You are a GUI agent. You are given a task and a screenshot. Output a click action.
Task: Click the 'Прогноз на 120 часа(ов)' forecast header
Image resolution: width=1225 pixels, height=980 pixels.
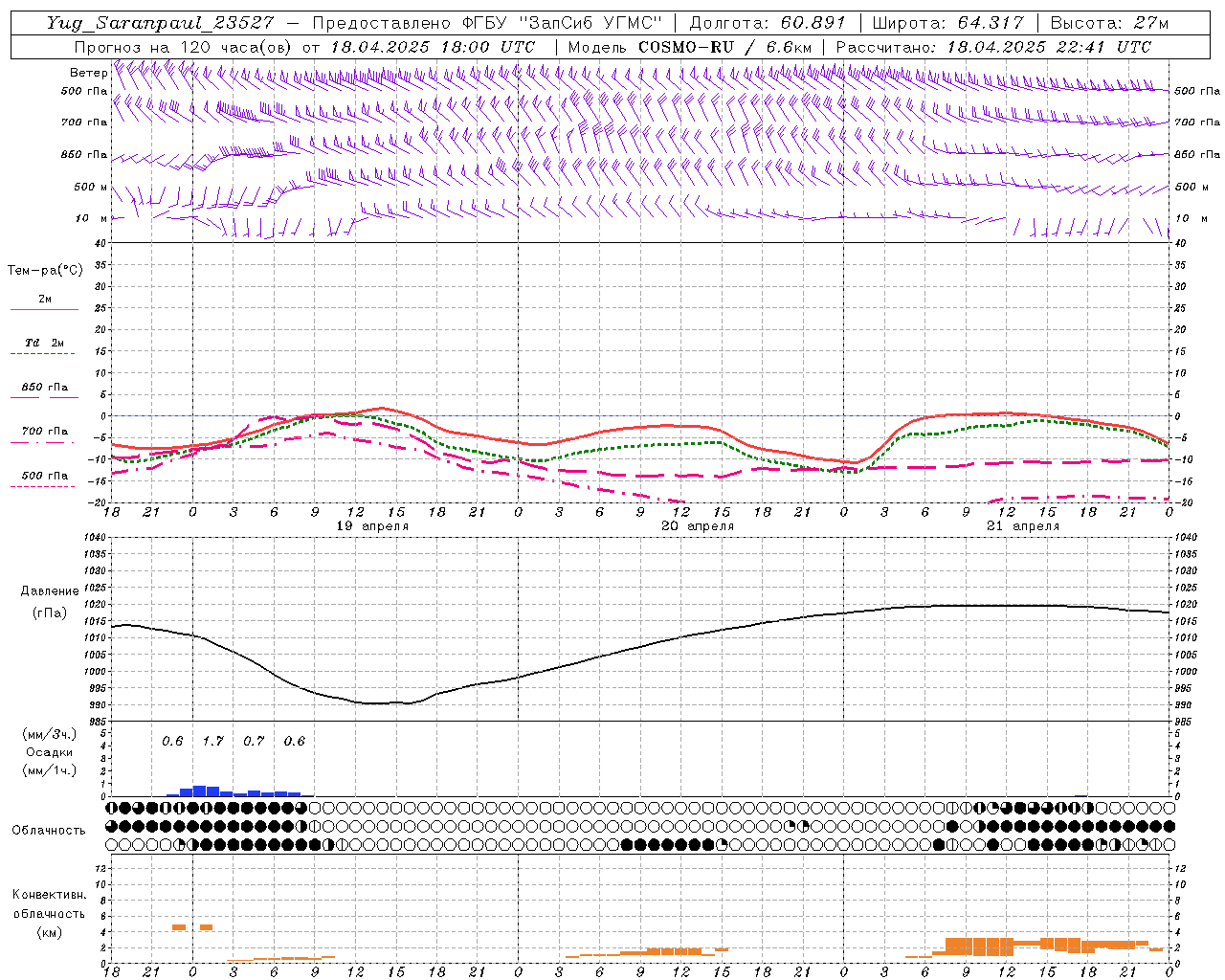point(184,47)
